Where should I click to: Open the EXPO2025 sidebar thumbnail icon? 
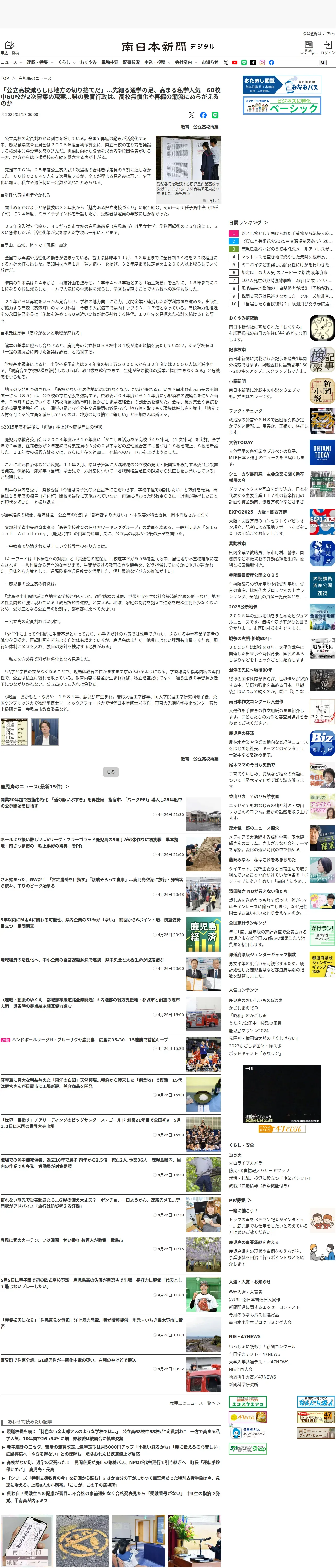pos(322,522)
